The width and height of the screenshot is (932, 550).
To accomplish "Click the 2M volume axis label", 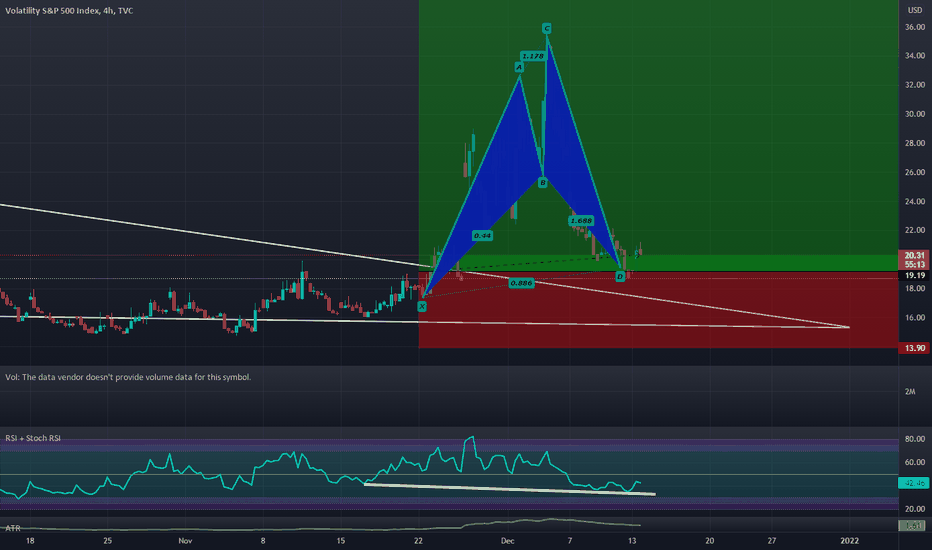I will [910, 391].
